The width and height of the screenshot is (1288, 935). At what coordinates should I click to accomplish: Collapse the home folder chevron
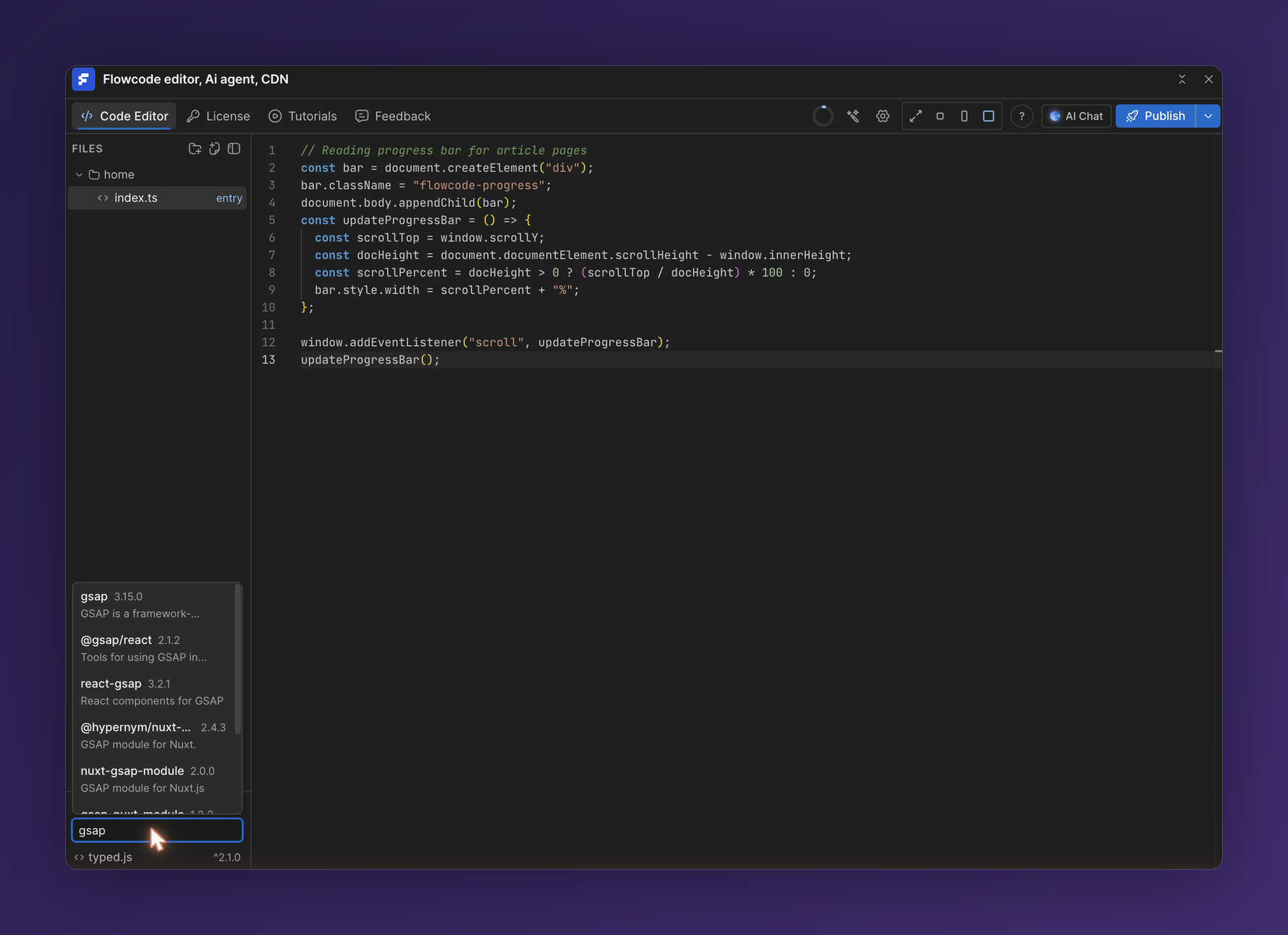coord(79,174)
